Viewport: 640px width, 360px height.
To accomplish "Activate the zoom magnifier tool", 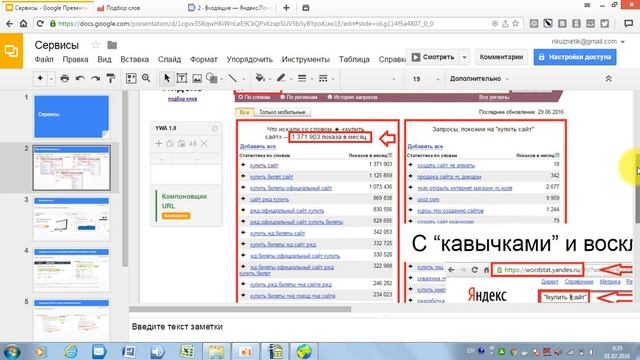I will [x=146, y=78].
